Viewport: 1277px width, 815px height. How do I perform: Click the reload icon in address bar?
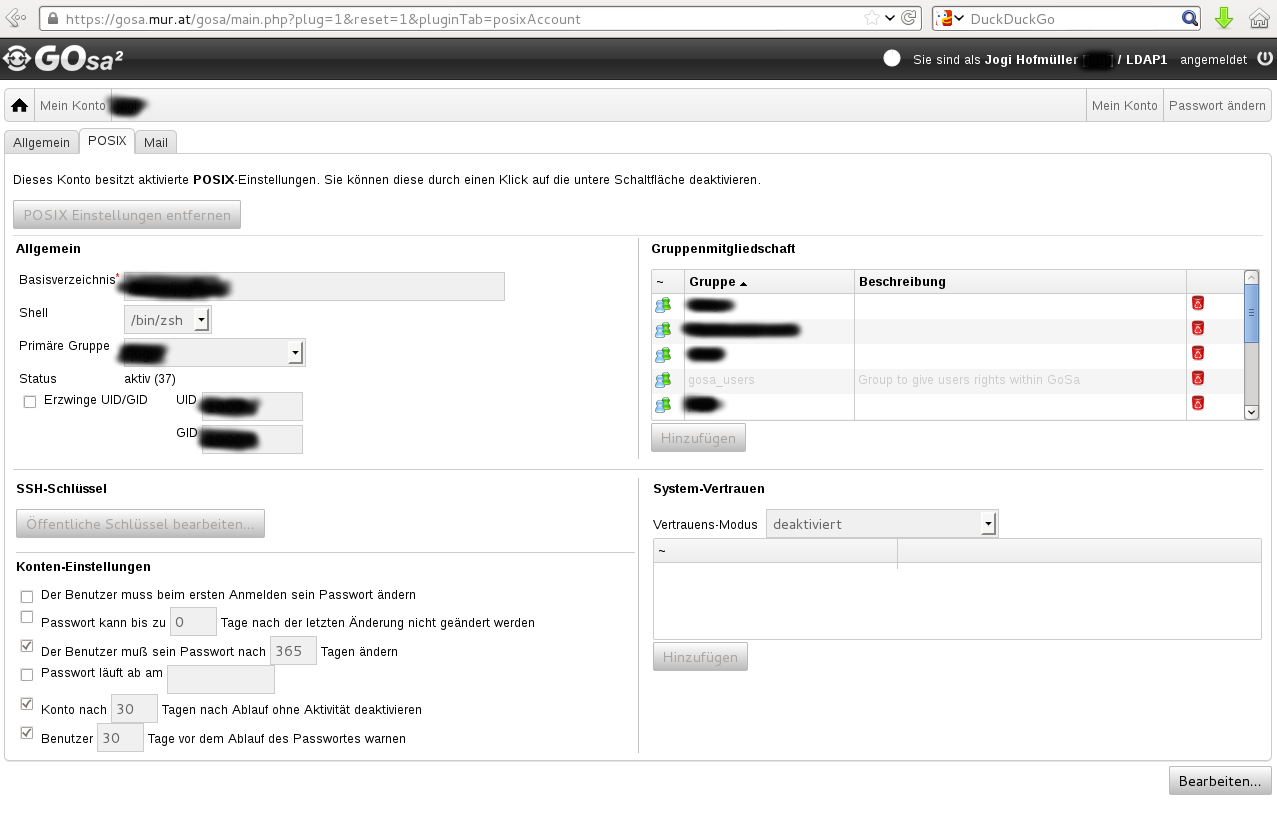tap(909, 18)
